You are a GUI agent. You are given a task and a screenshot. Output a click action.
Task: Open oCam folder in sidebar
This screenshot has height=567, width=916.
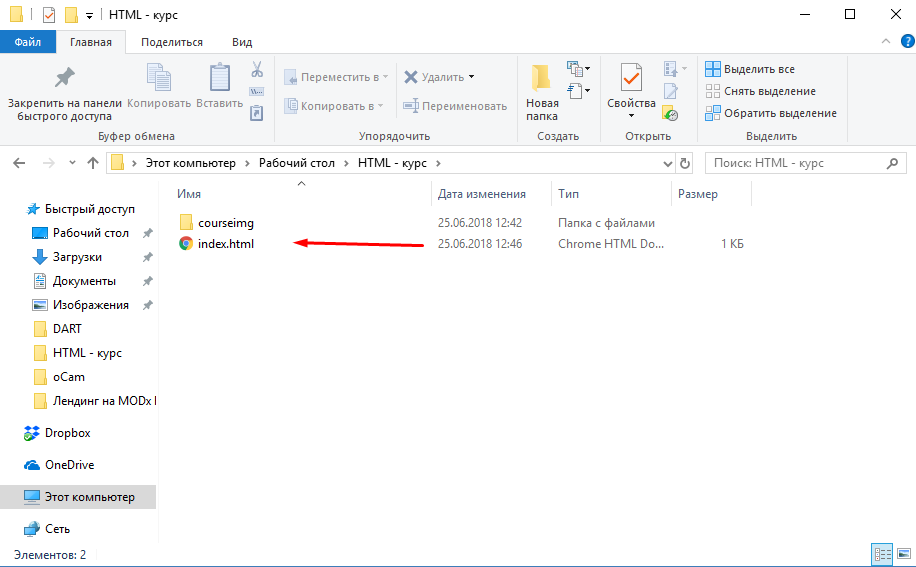point(59,377)
